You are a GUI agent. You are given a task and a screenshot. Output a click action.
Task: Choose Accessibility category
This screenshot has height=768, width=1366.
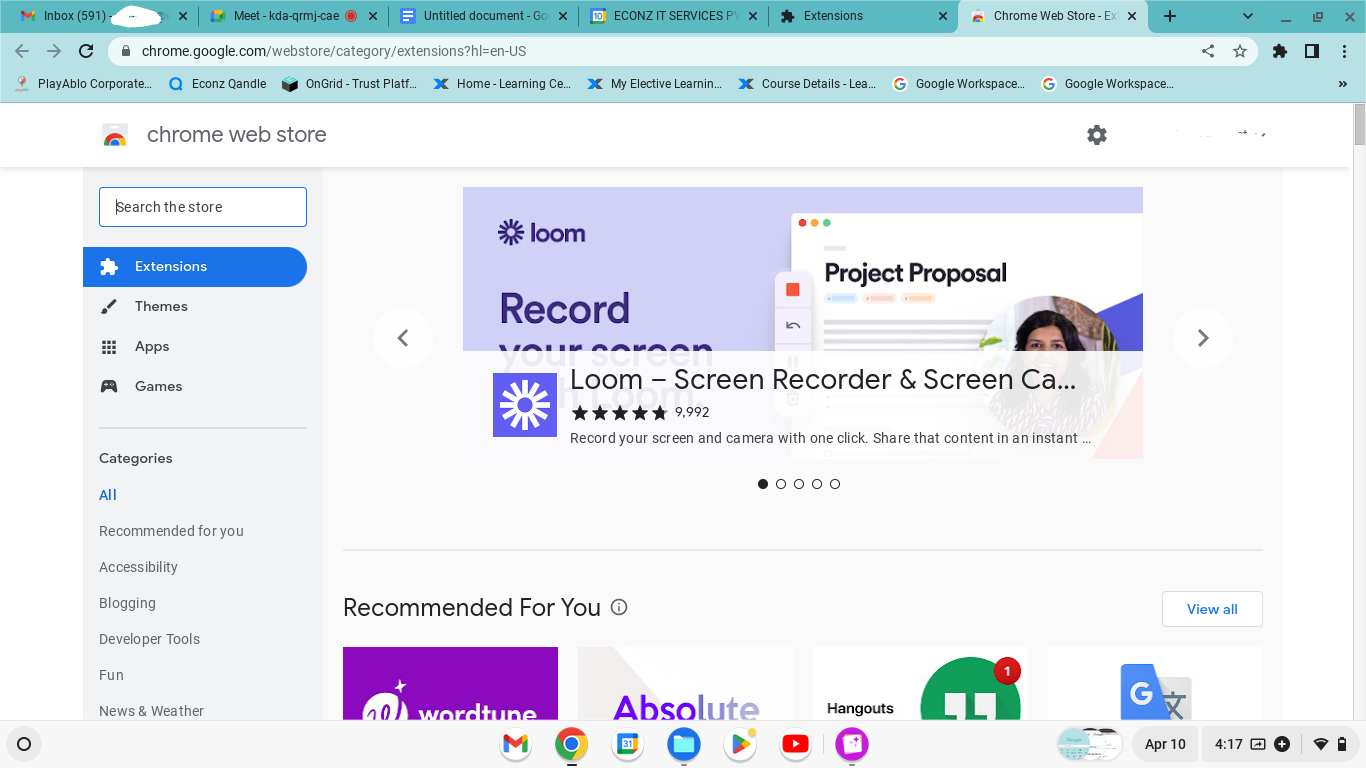tap(138, 567)
